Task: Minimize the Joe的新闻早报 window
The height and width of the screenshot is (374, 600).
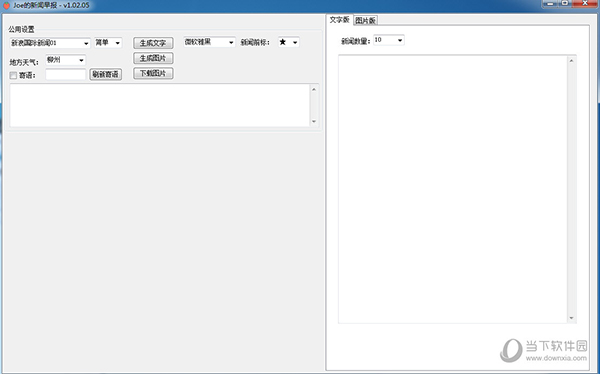Action: point(550,3)
